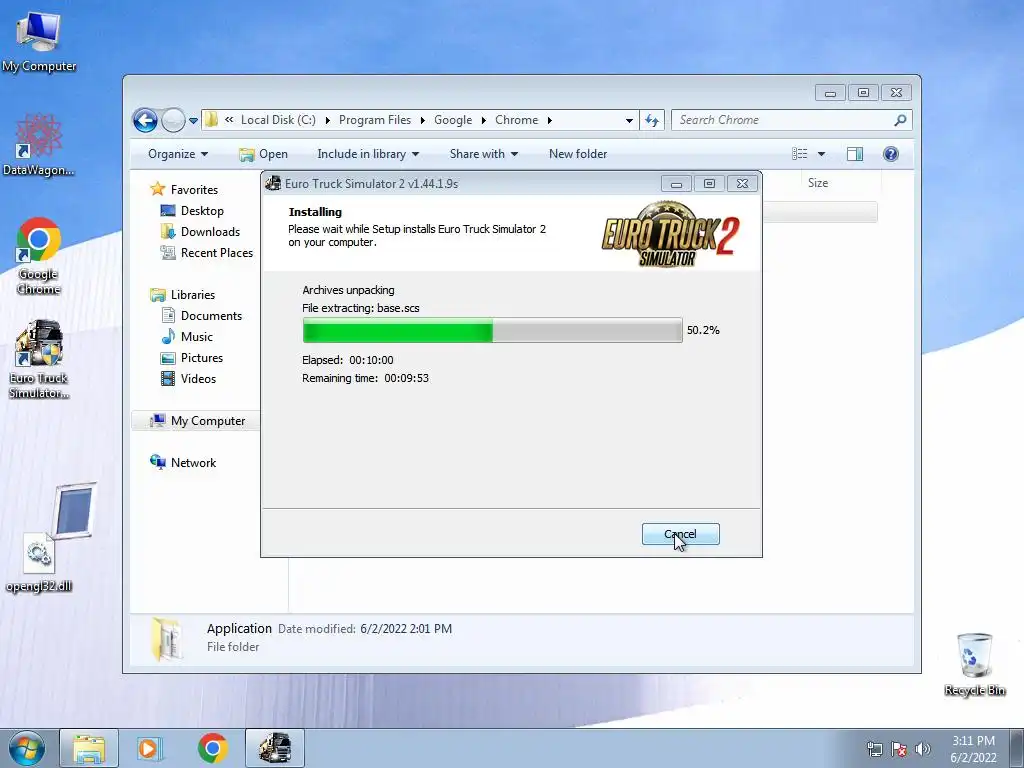The width and height of the screenshot is (1024, 768).
Task: Click the Size column header
Action: 818,184
